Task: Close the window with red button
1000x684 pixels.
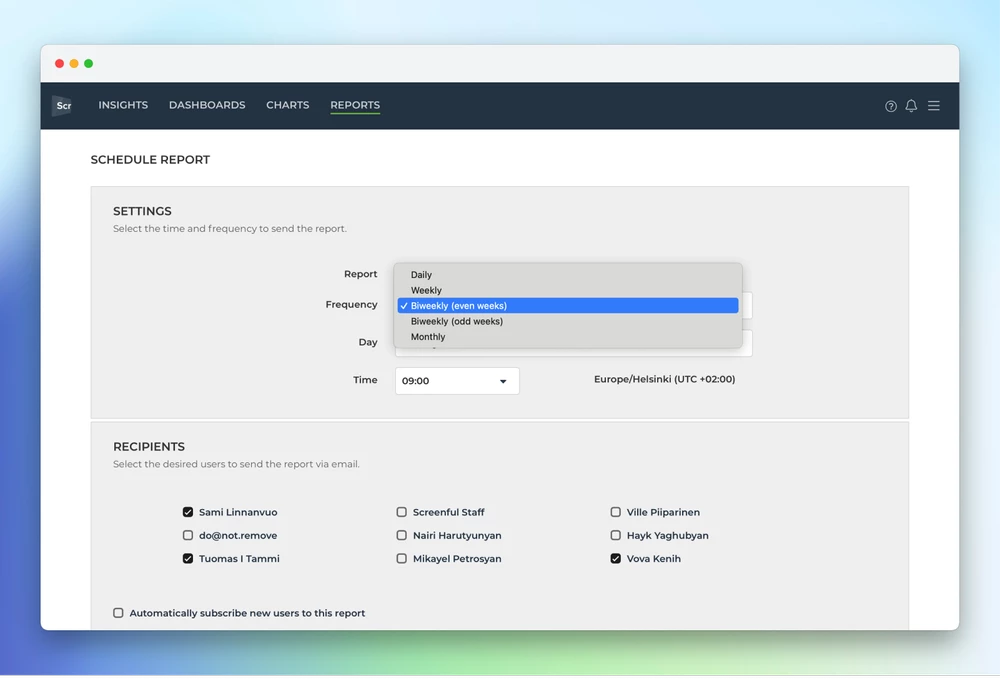Action: coord(59,63)
